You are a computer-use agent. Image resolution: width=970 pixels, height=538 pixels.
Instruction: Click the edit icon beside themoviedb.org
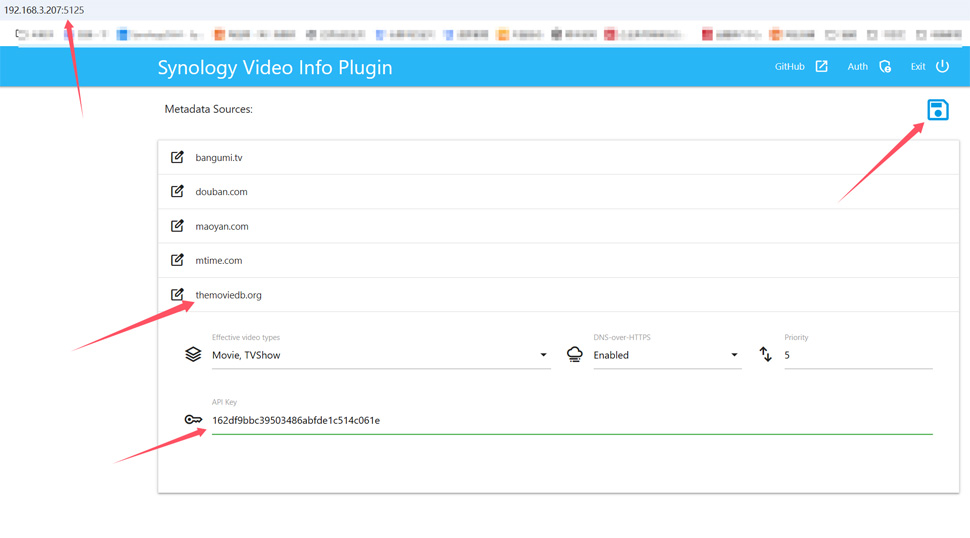click(177, 294)
